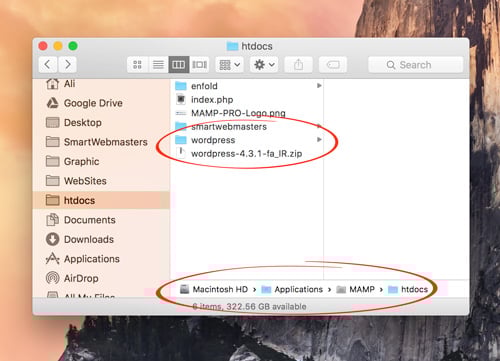This screenshot has height=361, width=500.
Task: Click the Edit Tags button
Action: pos(333,64)
